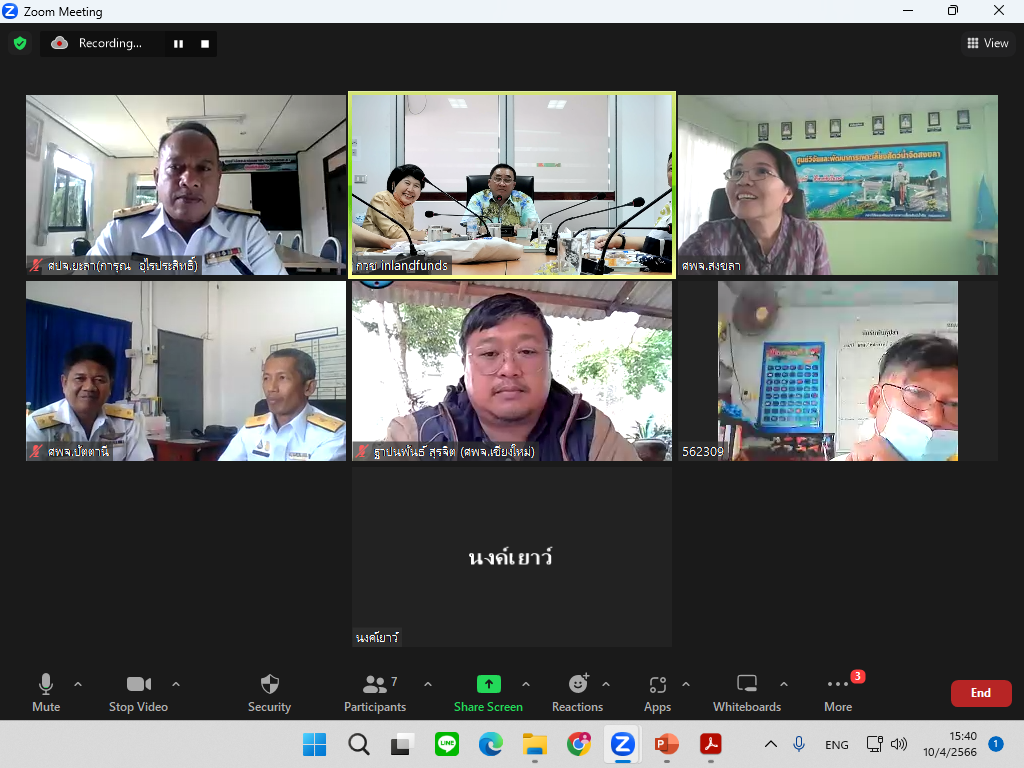Image resolution: width=1024 pixels, height=768 pixels.
Task: Open Adobe Acrobat from the taskbar
Action: pyautogui.click(x=711, y=744)
